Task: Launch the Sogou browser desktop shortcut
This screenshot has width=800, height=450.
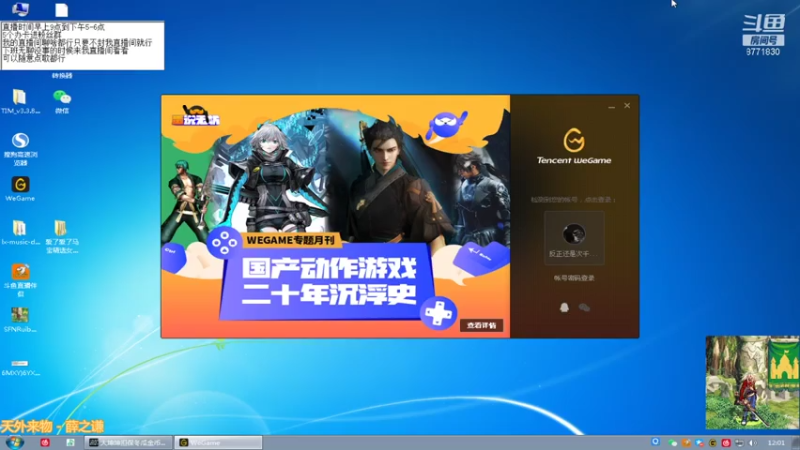Action: click(20, 149)
